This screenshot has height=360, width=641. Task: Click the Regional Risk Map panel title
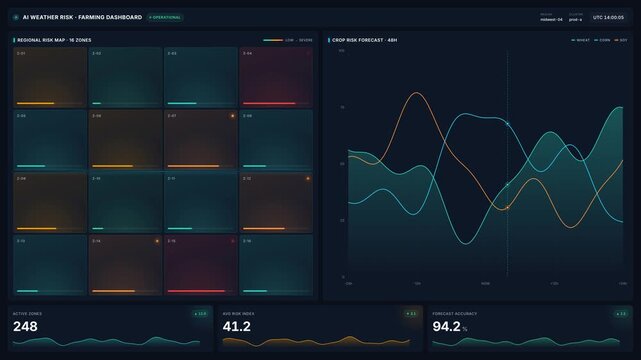coord(54,40)
